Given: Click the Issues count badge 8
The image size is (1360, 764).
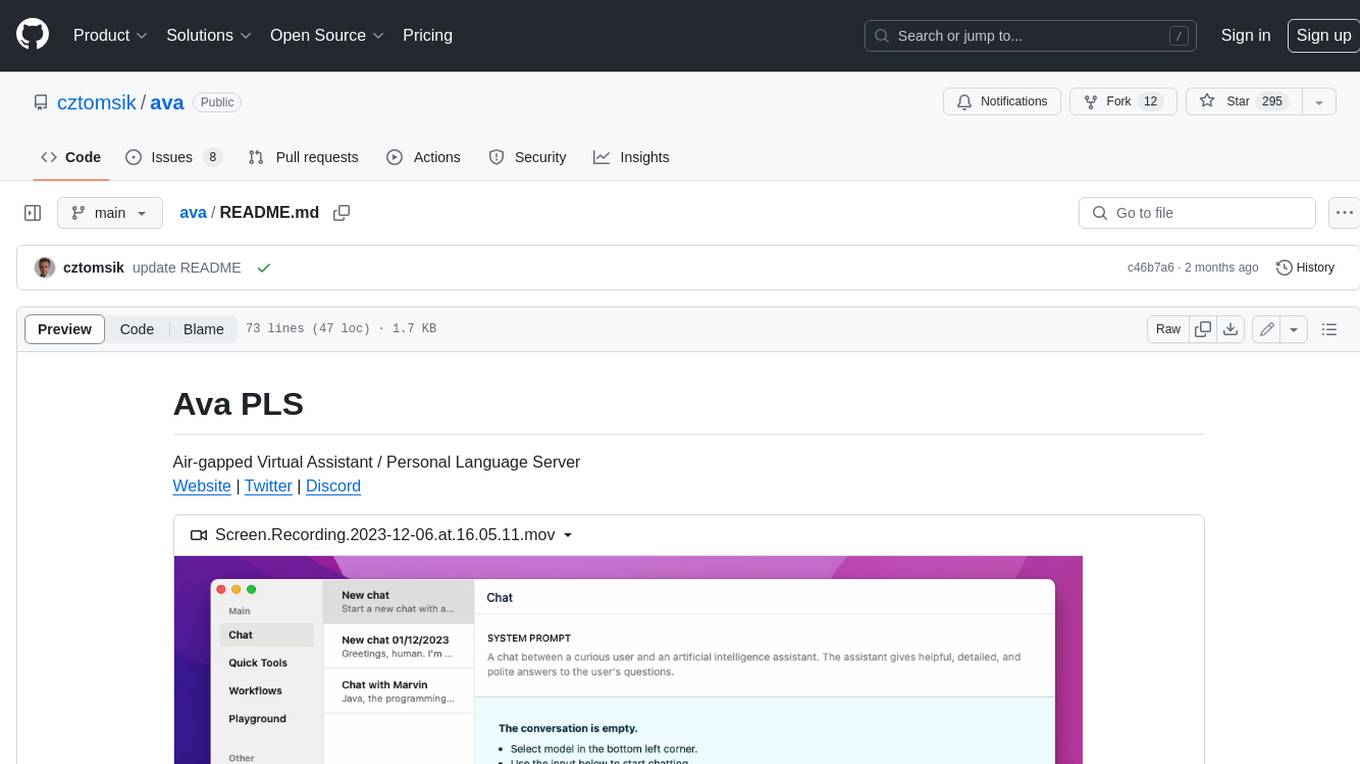Looking at the screenshot, I should tap(212, 157).
